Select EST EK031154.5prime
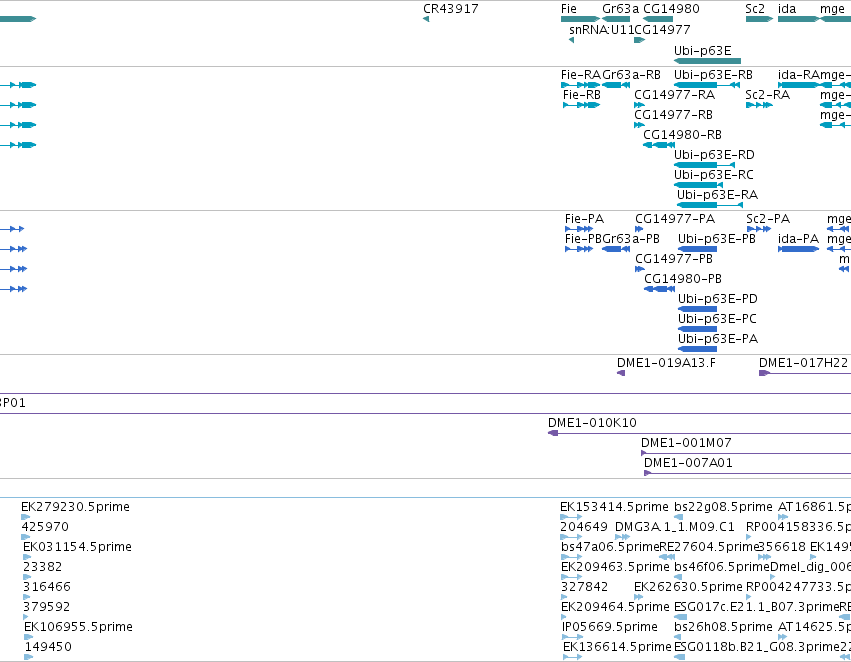 pyautogui.click(x=77, y=547)
